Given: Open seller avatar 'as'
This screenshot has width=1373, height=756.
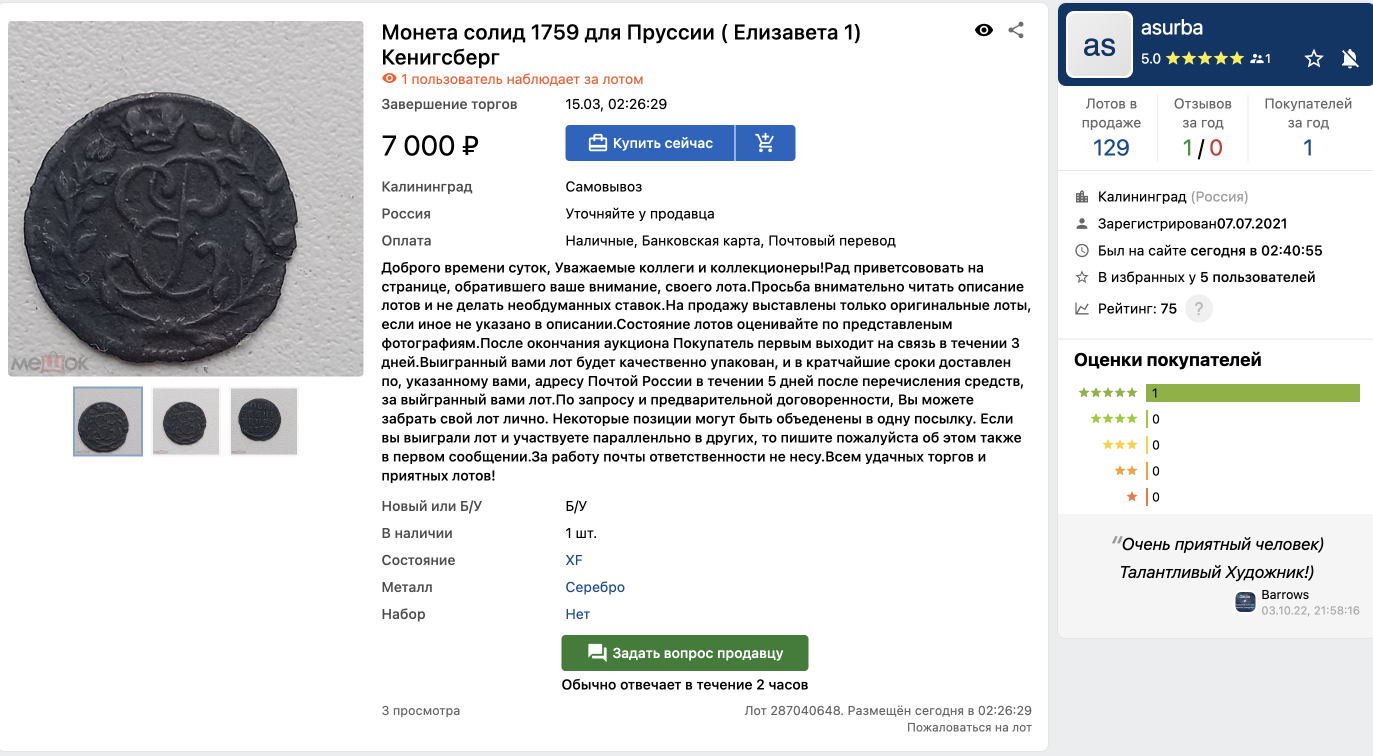Looking at the screenshot, I should 1099,45.
